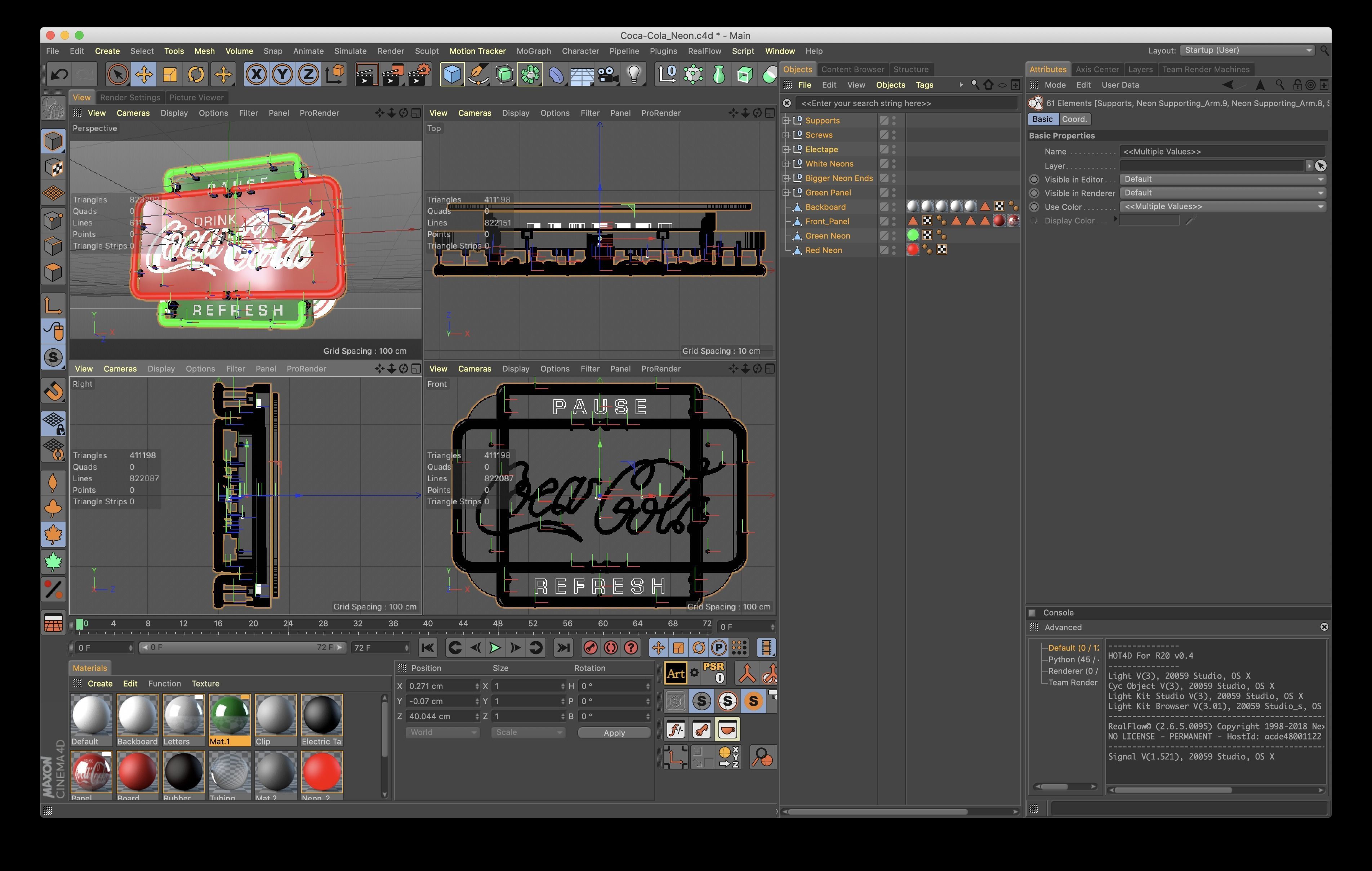Expand the Supports group
This screenshot has height=871, width=1372.
click(x=786, y=121)
